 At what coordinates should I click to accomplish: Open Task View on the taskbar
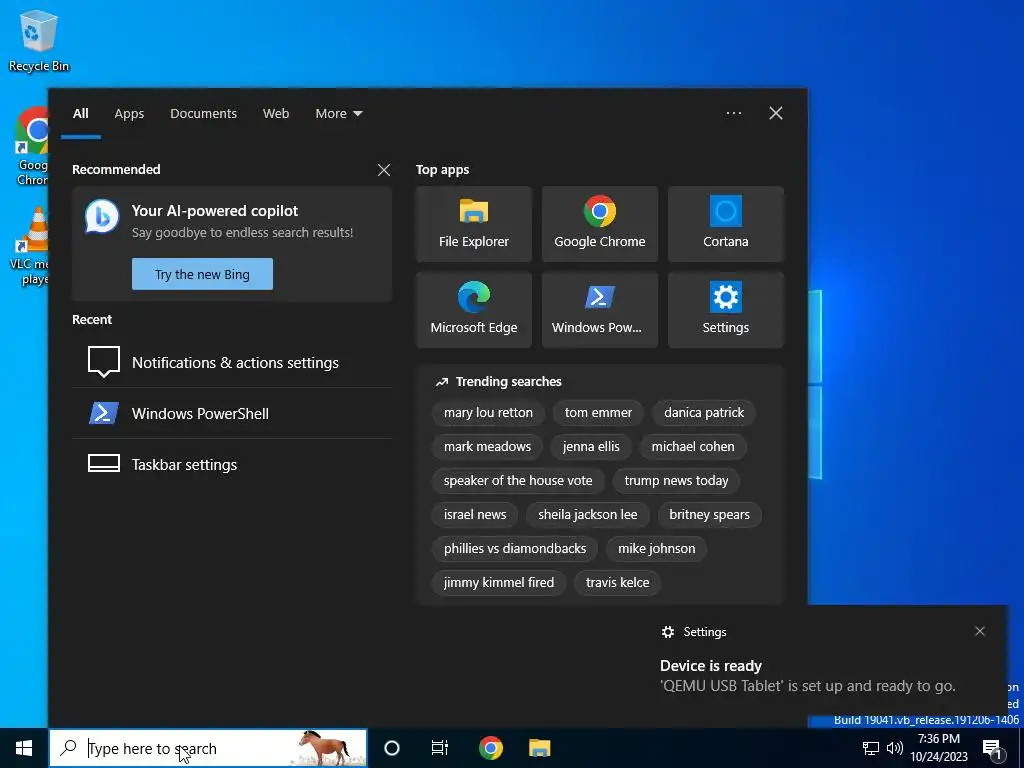pos(440,748)
